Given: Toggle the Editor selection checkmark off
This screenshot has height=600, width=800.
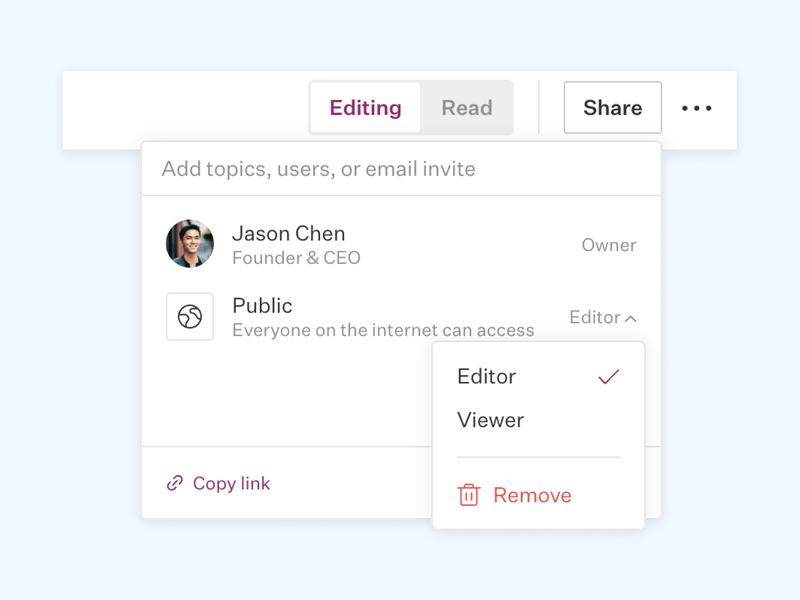Looking at the screenshot, I should 608,377.
